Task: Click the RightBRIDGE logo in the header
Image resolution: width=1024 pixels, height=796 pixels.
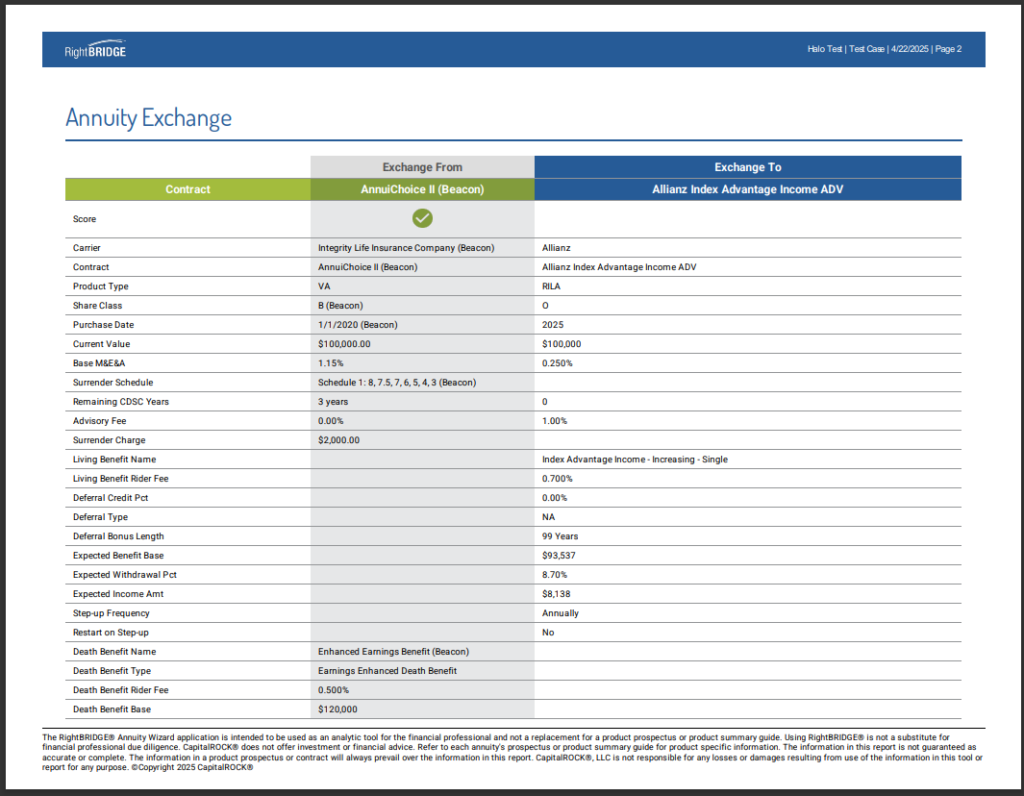Action: [x=95, y=50]
